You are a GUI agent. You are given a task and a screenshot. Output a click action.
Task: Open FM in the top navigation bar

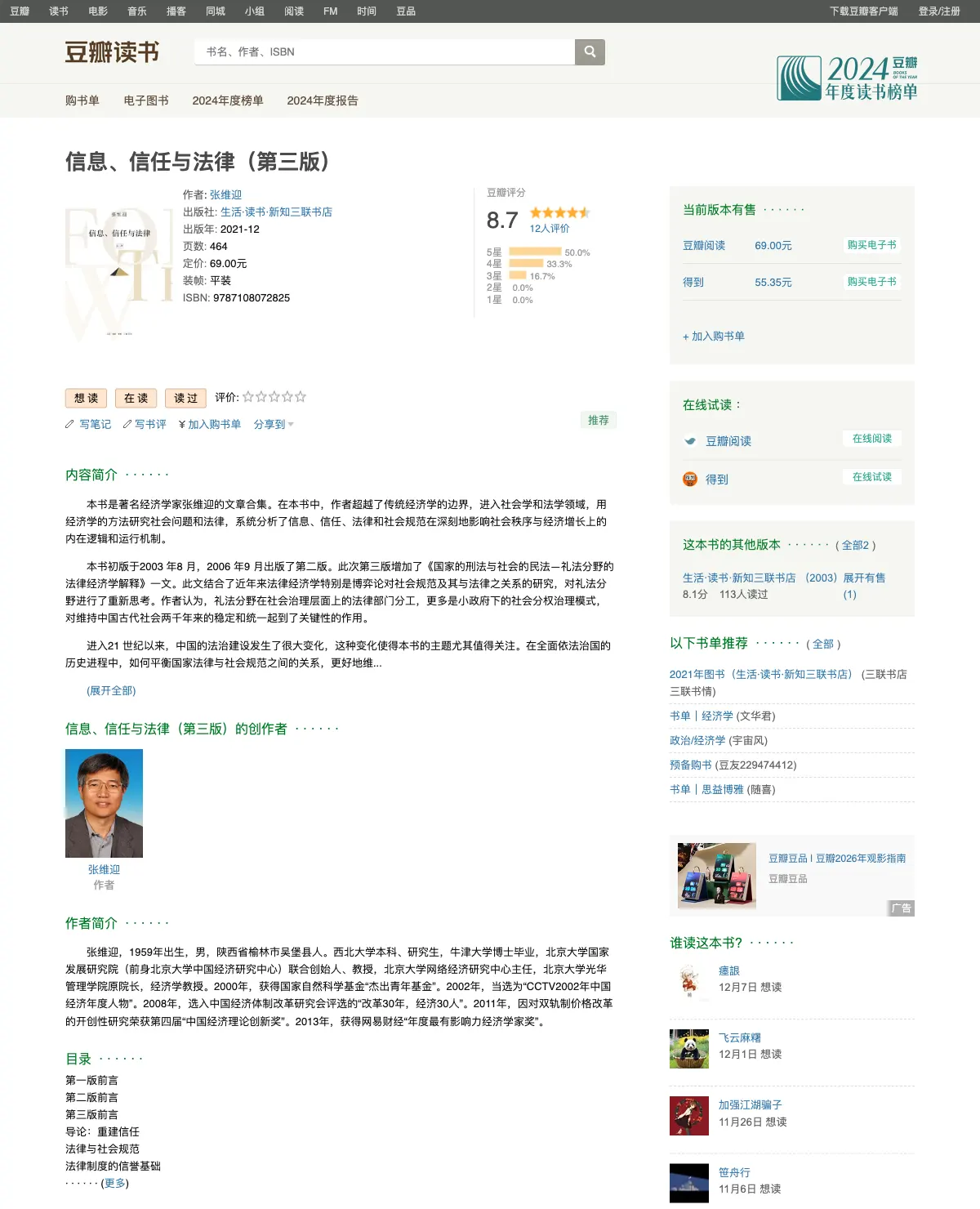330,11
